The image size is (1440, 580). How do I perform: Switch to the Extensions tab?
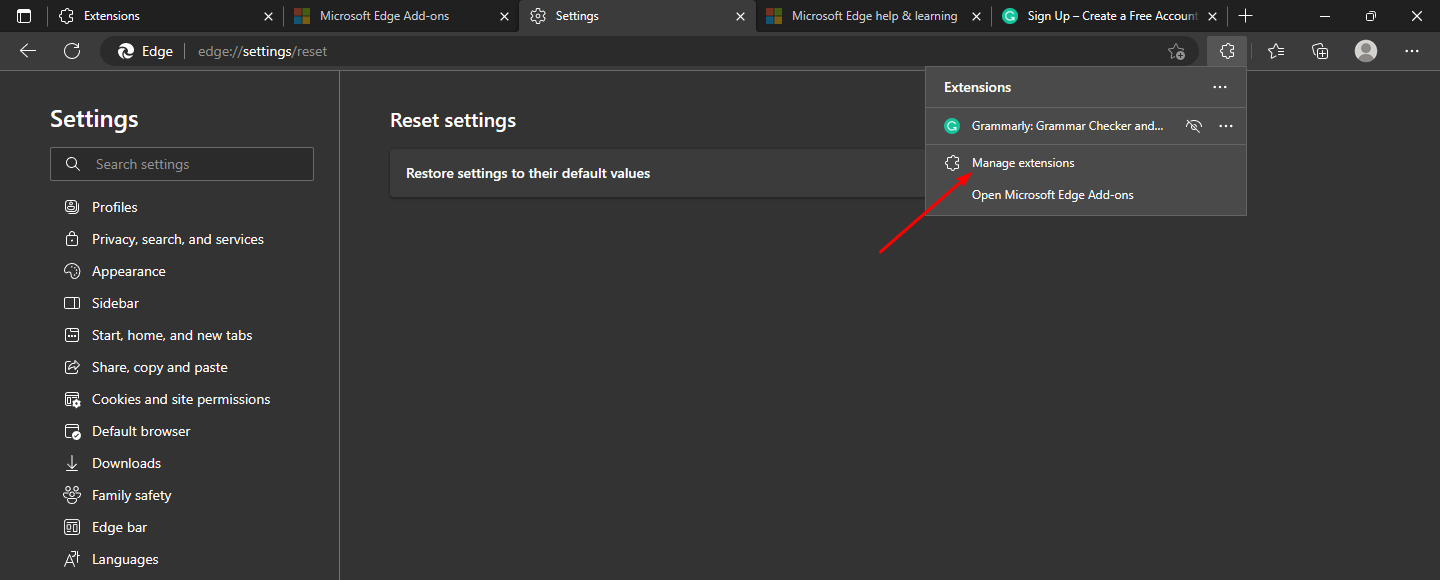coord(165,16)
